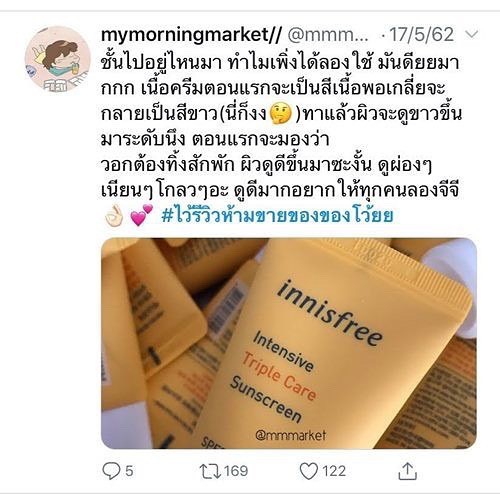500x500 pixels.
Task: Click the @mmmarket watermark on the photo
Action: click(x=291, y=435)
